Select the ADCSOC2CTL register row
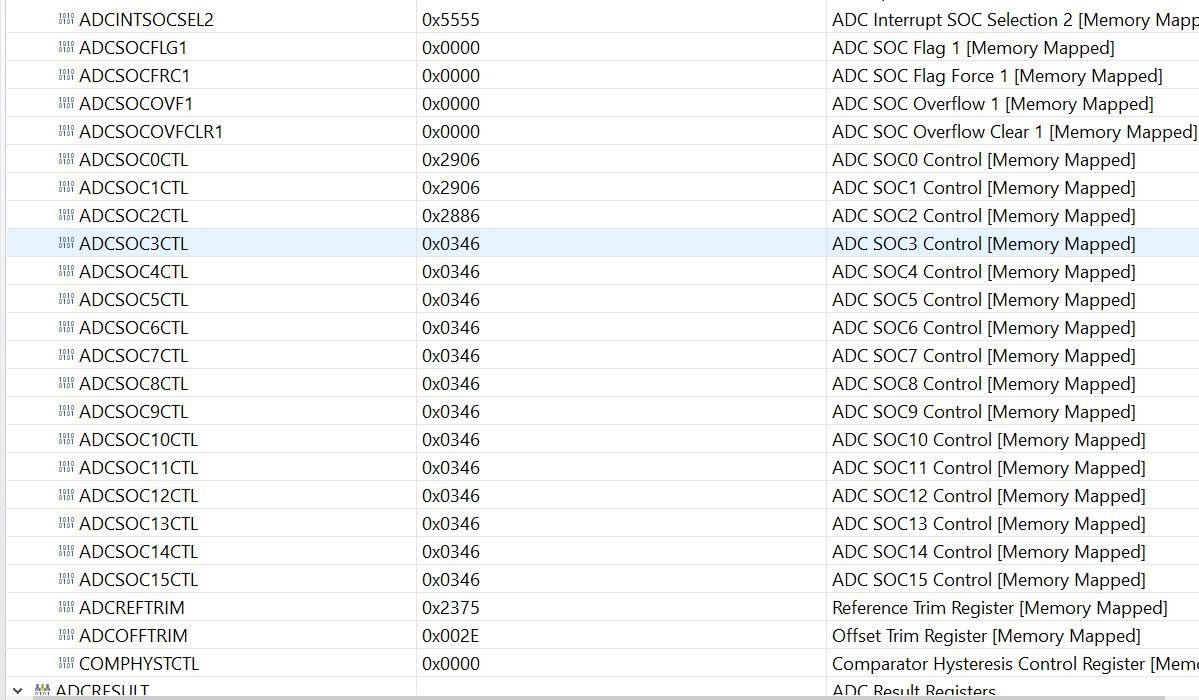1199x700 pixels. tap(603, 216)
